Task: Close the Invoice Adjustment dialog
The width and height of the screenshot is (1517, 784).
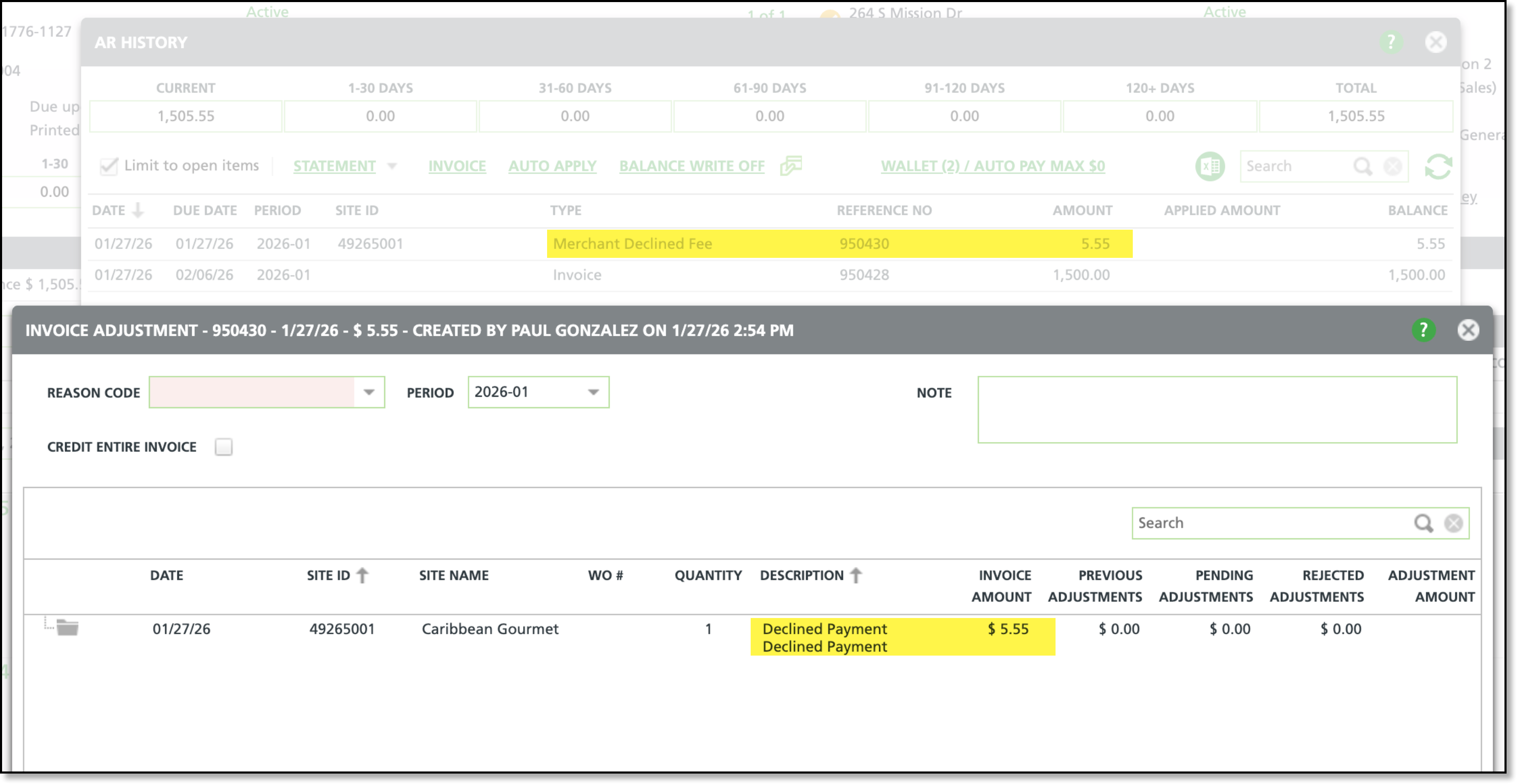Action: (x=1467, y=330)
